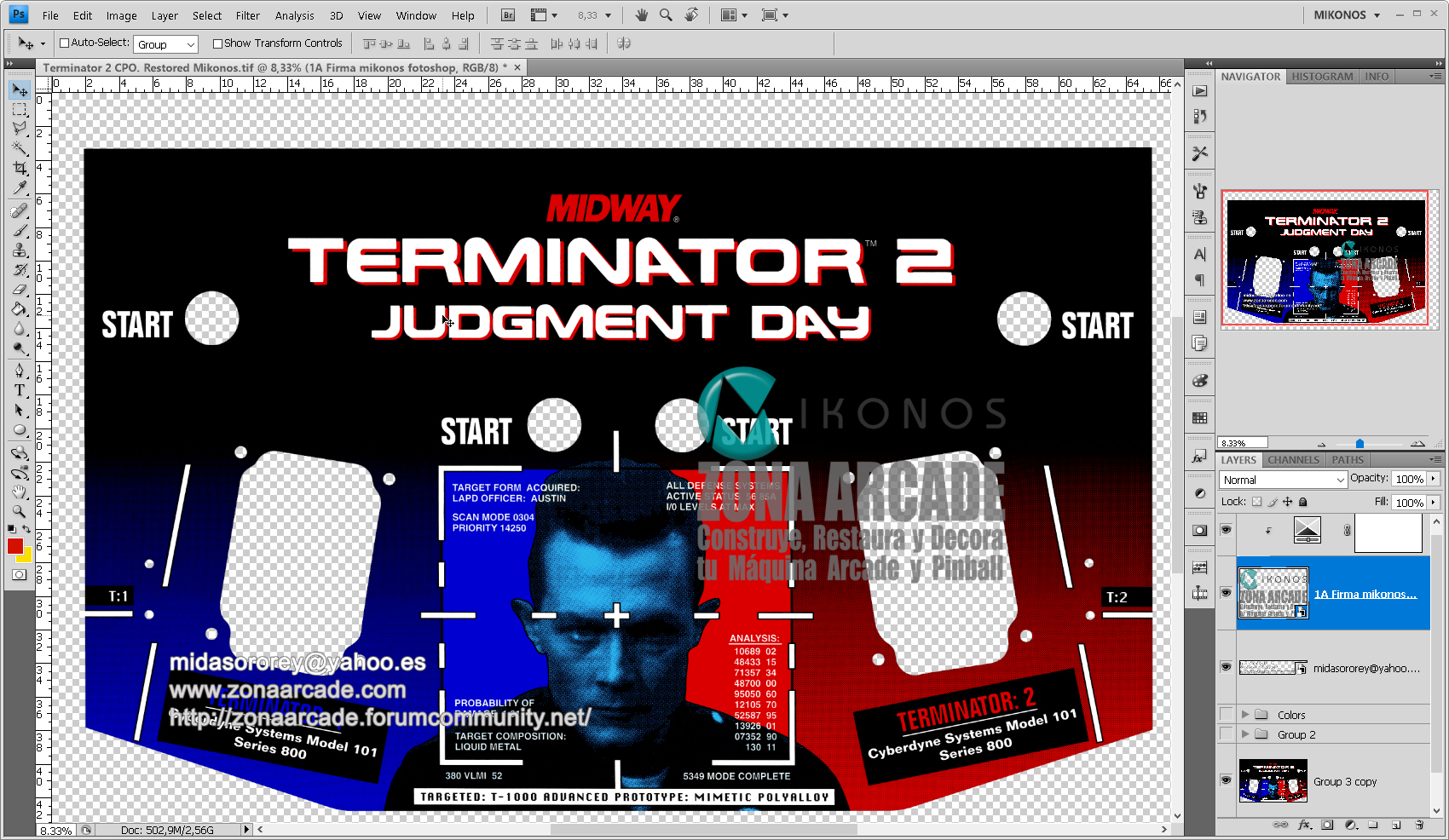Image resolution: width=1449 pixels, height=840 pixels.
Task: Open the Filter menu
Action: 247,14
